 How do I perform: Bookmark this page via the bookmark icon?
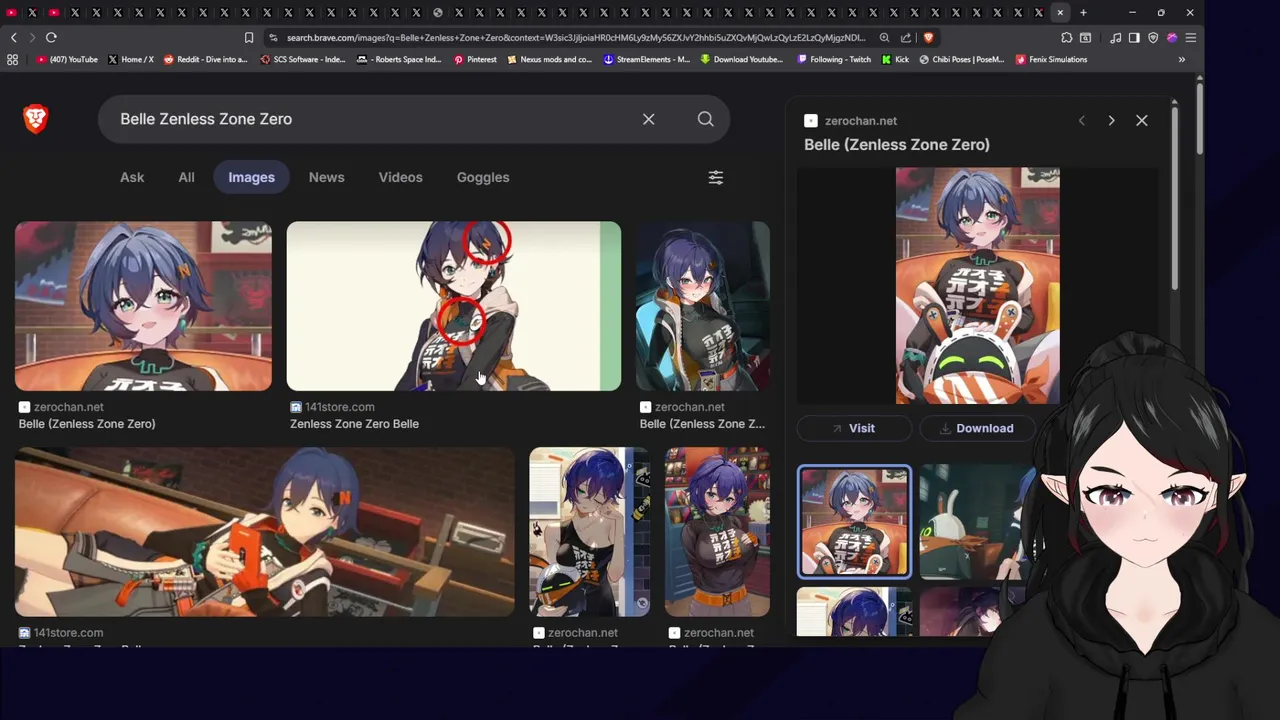(249, 37)
